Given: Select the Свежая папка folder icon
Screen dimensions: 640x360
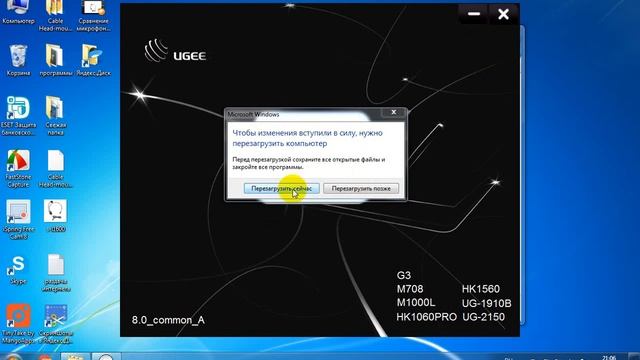Looking at the screenshot, I should 56,116.
